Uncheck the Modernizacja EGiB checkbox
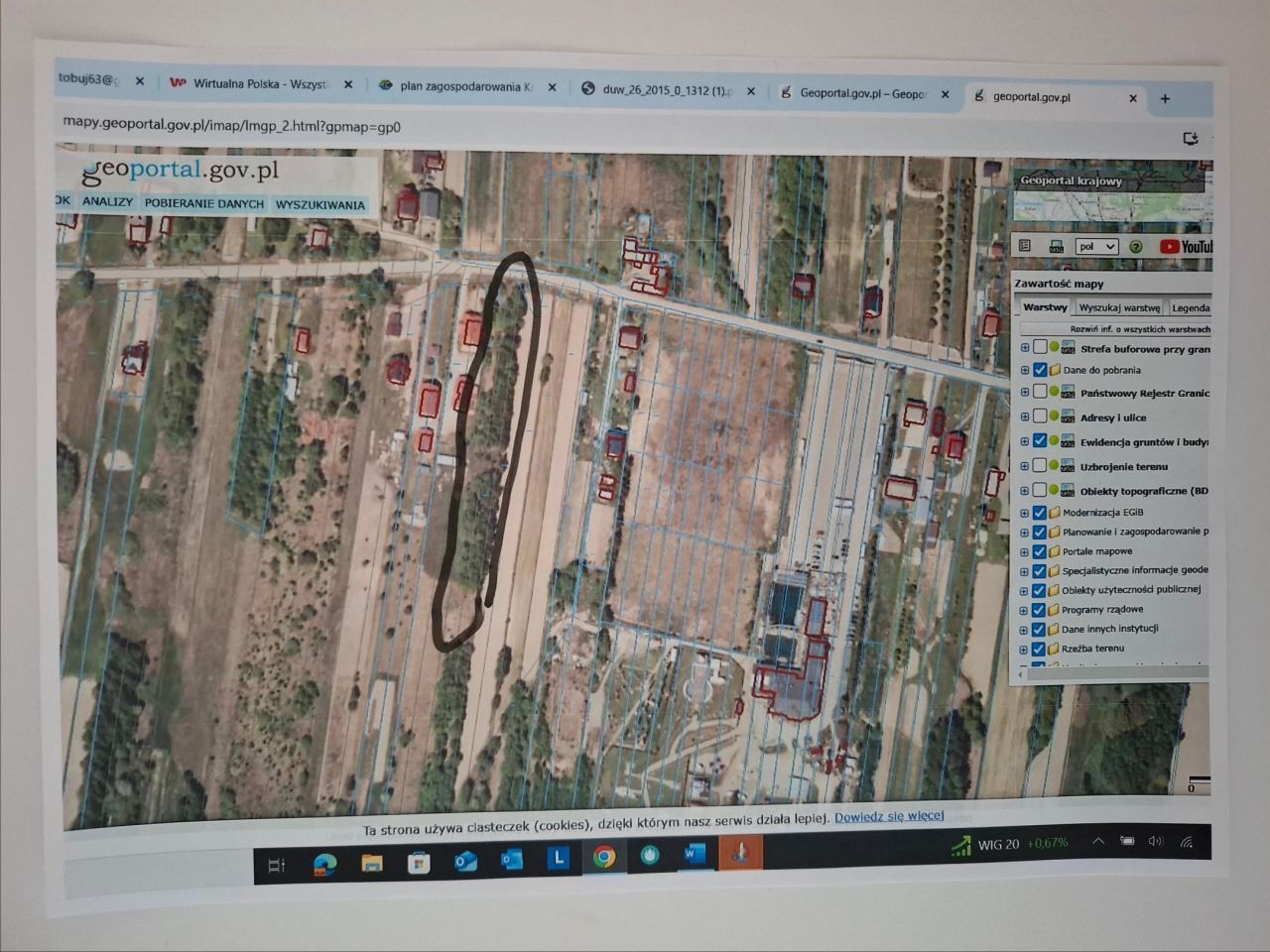 1040,513
